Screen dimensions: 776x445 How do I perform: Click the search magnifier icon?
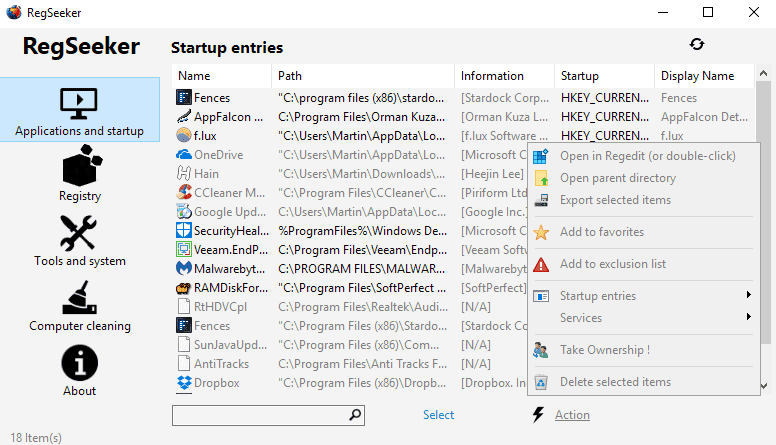tap(355, 415)
